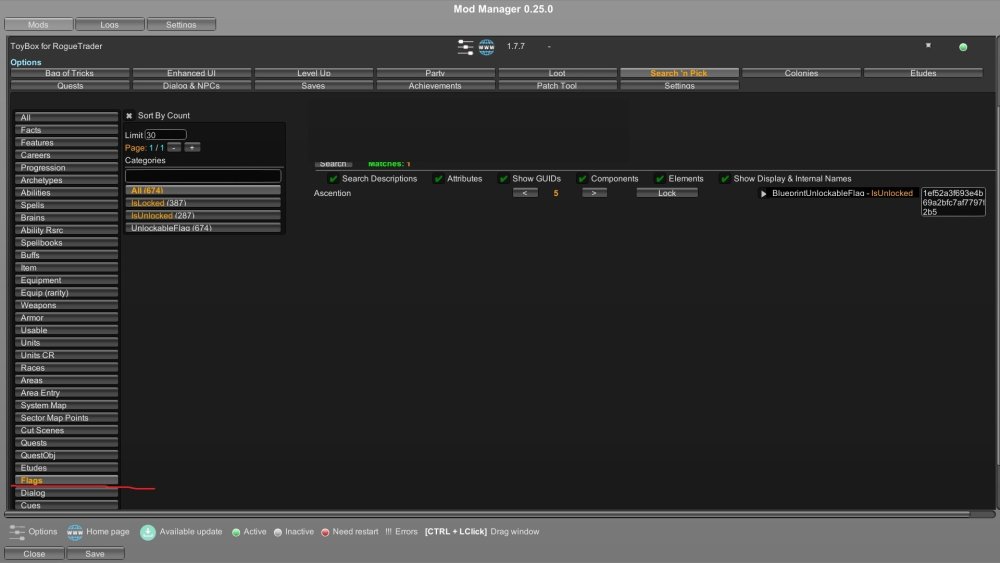Image resolution: width=1000 pixels, height=563 pixels.
Task: Open the ToyBox www home page icon
Action: click(x=487, y=46)
